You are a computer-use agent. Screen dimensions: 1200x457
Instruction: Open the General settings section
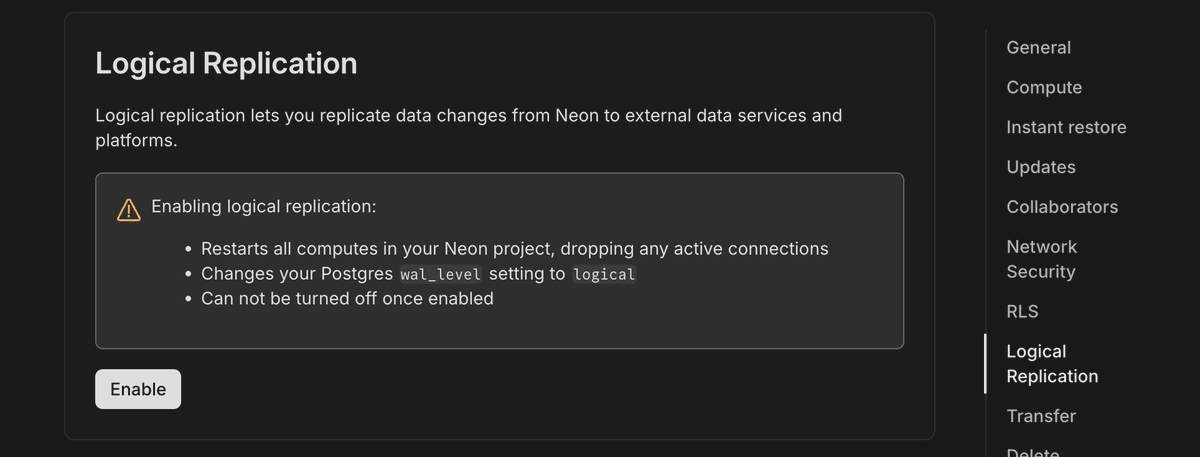1038,47
